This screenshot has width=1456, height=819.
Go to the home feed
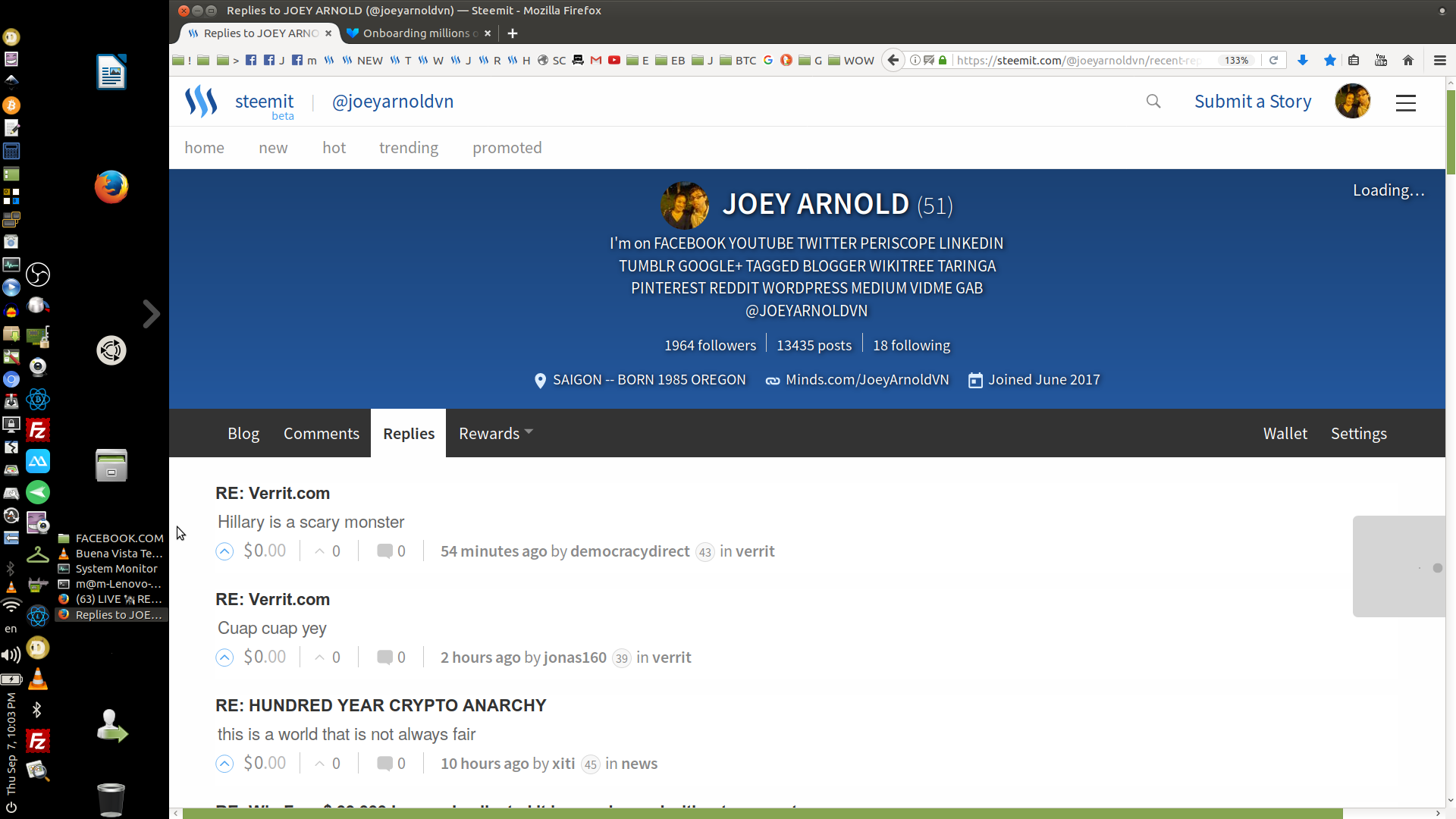(204, 148)
